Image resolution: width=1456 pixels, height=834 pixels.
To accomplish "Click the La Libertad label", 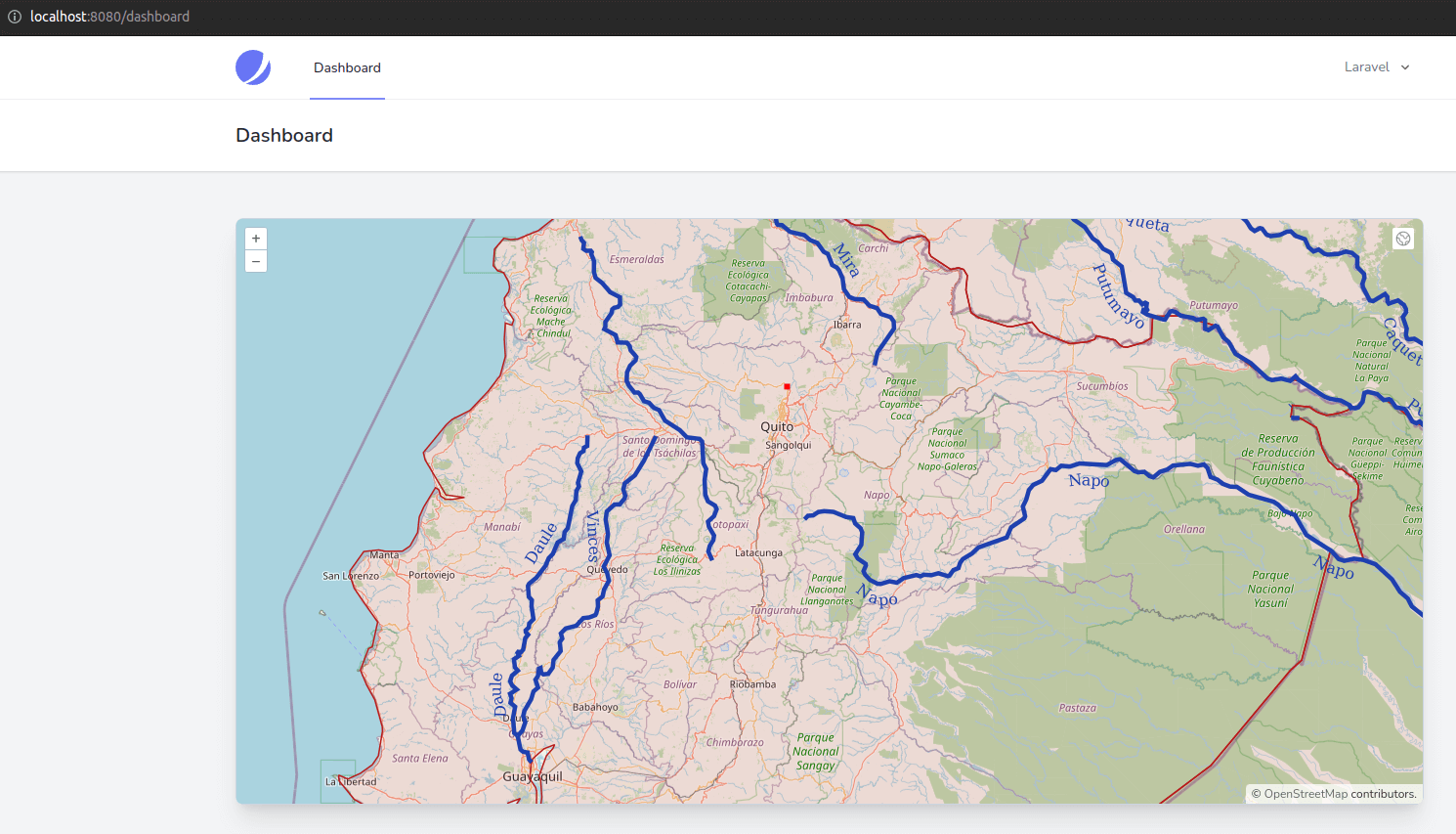I will pyautogui.click(x=351, y=781).
